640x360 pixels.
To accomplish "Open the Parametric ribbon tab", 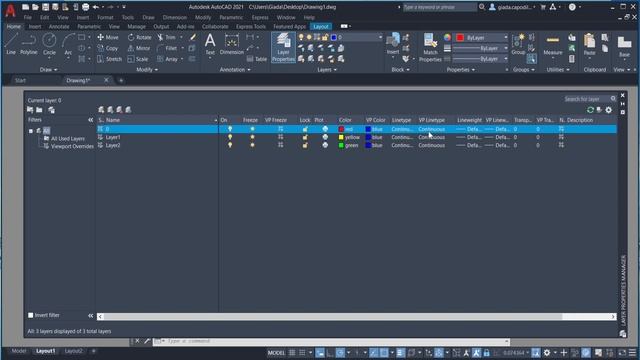I will [x=89, y=27].
